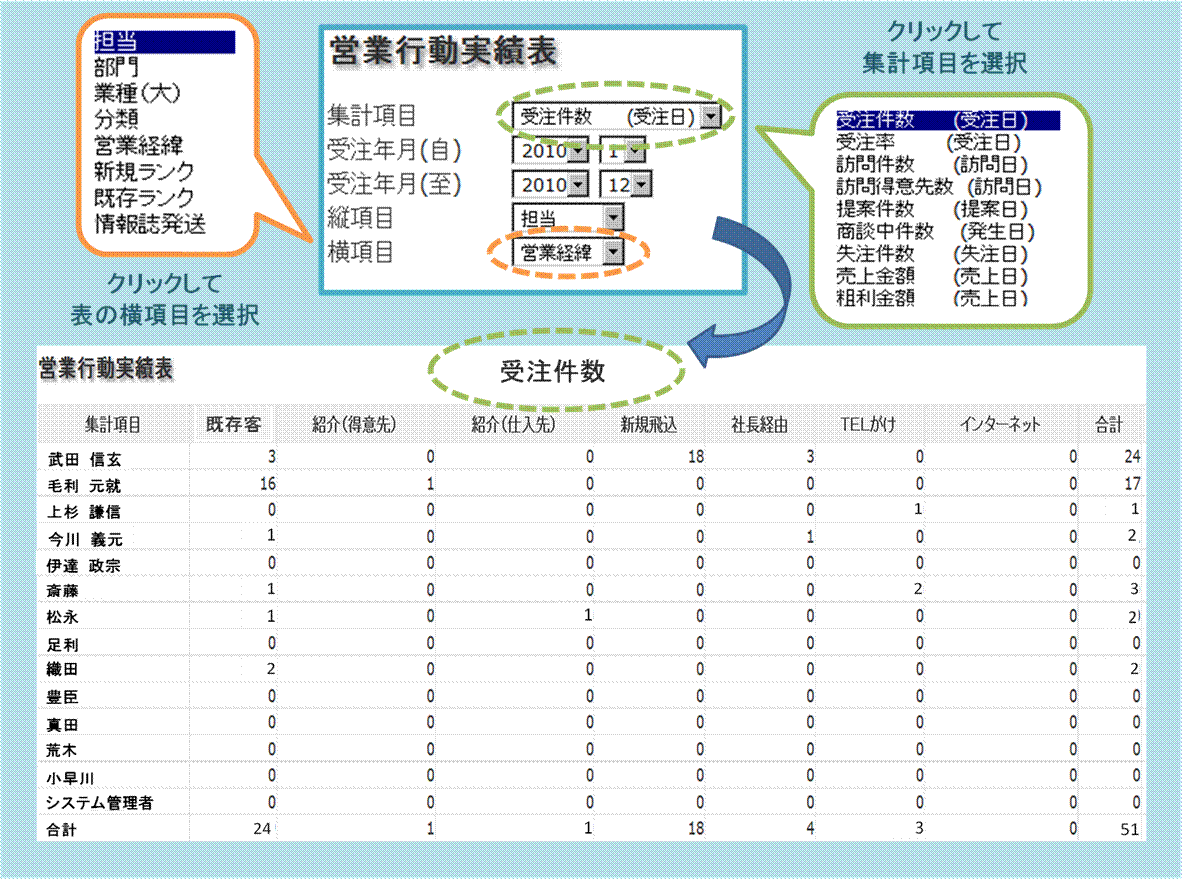Select 部門 in the left list
This screenshot has width=1182, height=879.
tap(117, 68)
